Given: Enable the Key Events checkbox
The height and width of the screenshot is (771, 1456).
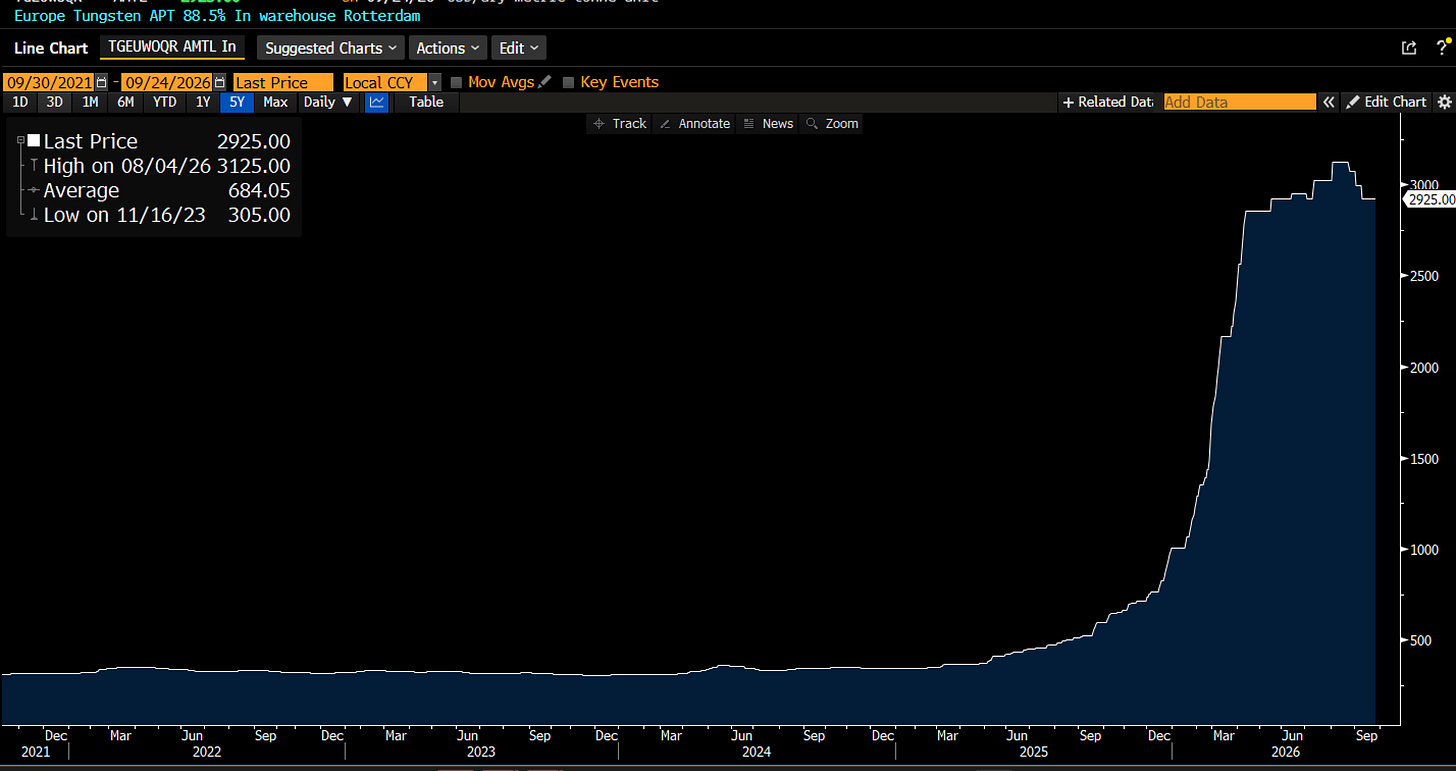Looking at the screenshot, I should click(x=568, y=82).
